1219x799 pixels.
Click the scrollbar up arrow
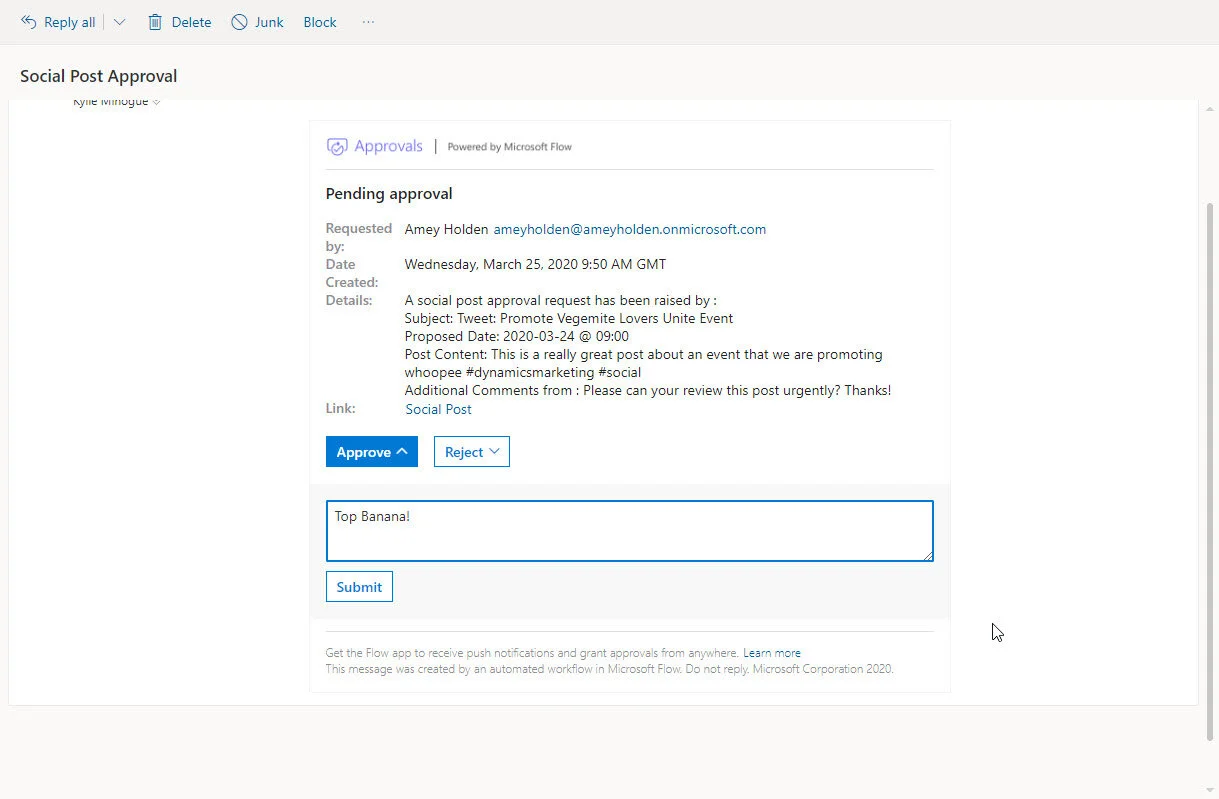1212,108
